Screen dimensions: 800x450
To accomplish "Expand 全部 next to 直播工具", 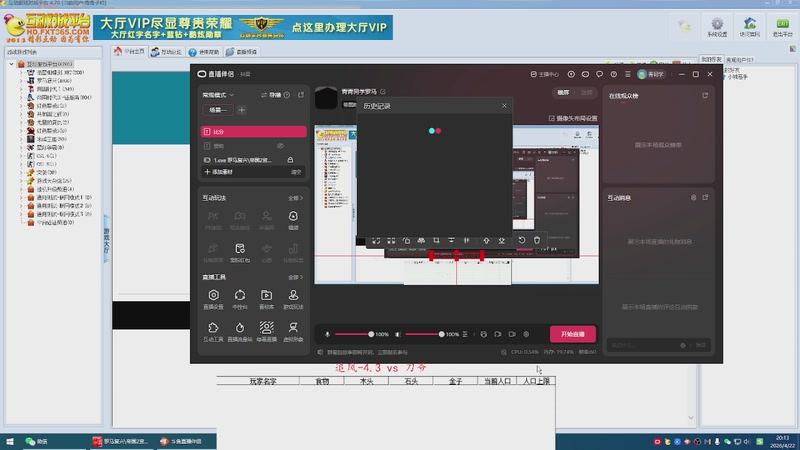I will (295, 277).
